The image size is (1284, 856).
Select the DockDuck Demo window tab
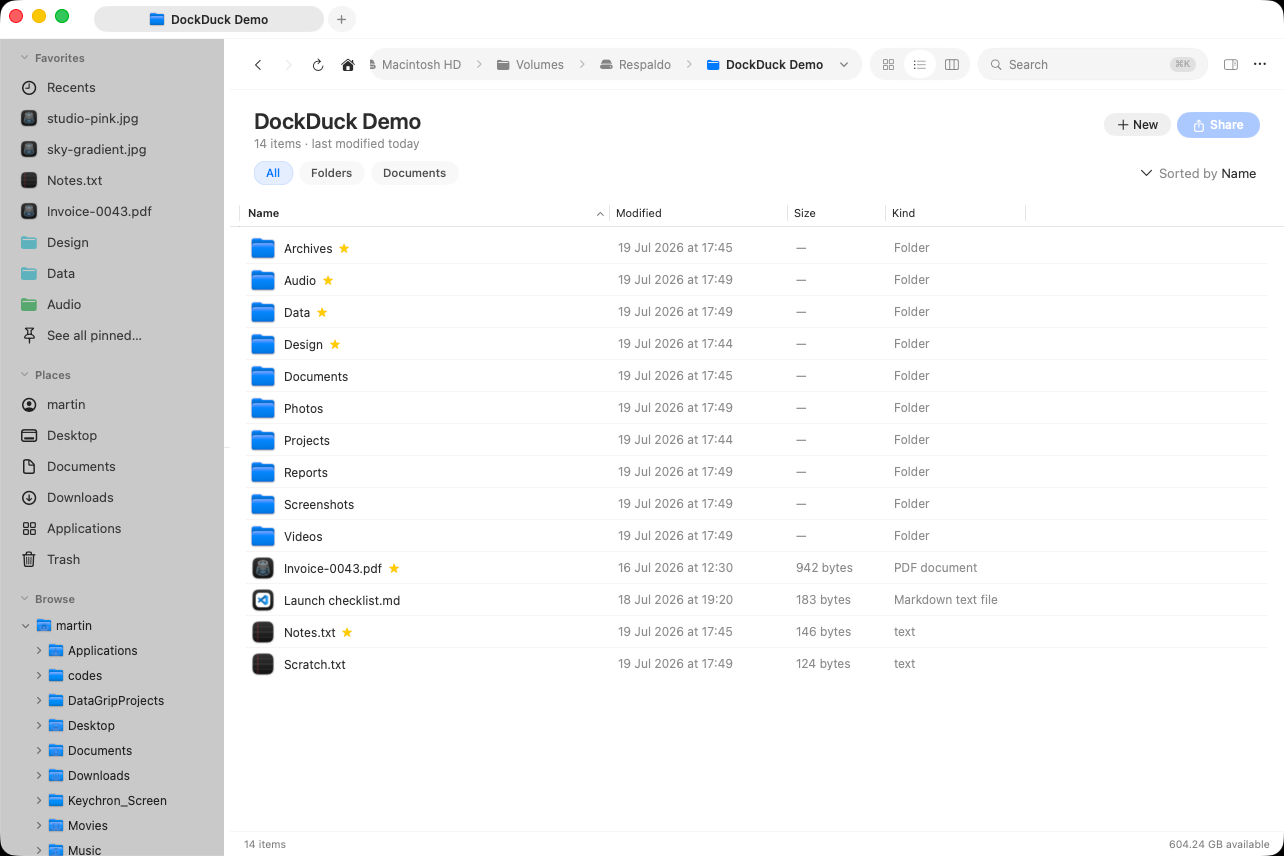click(x=209, y=19)
